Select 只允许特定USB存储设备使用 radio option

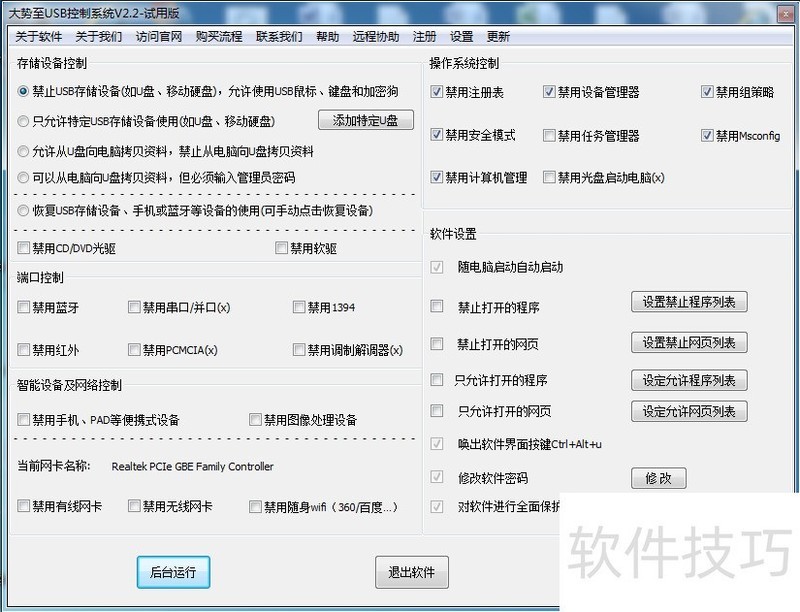click(24, 122)
